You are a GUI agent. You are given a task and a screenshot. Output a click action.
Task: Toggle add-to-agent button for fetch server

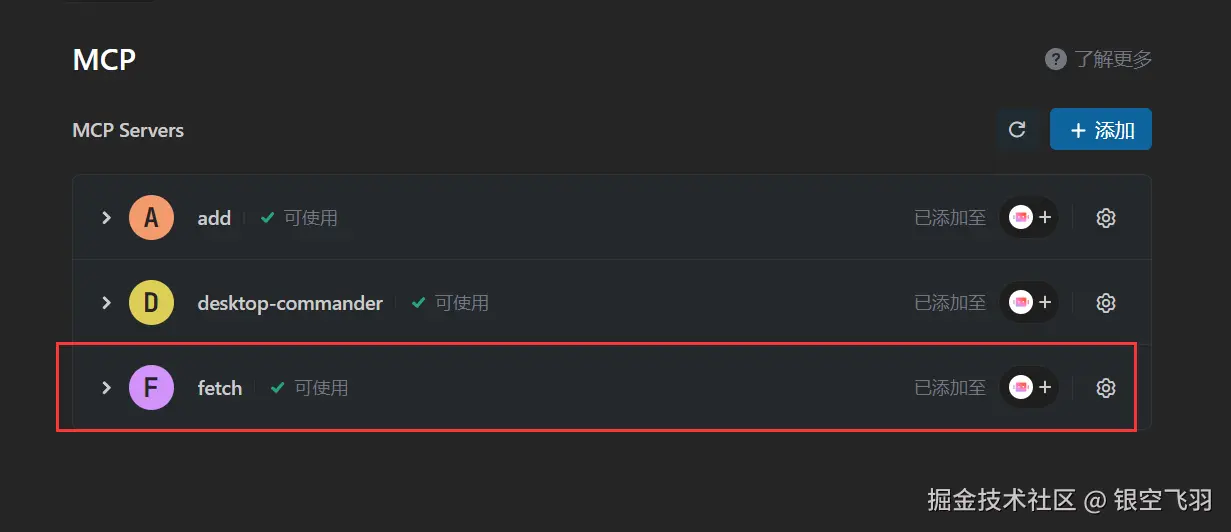tap(1030, 388)
